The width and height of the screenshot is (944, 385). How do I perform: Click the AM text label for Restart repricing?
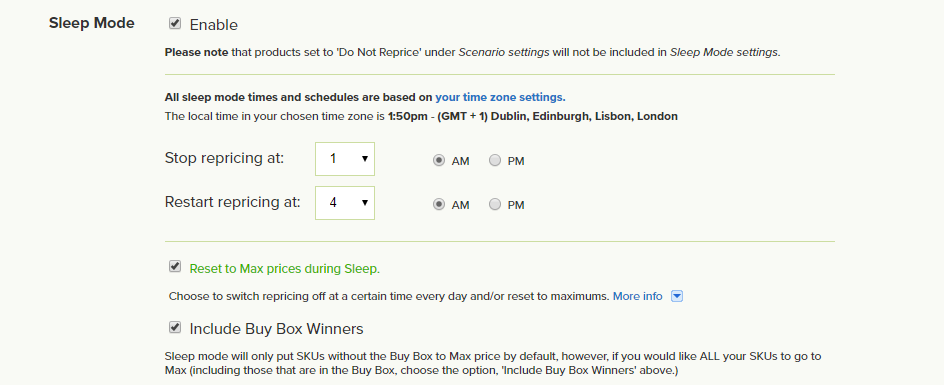click(x=461, y=205)
